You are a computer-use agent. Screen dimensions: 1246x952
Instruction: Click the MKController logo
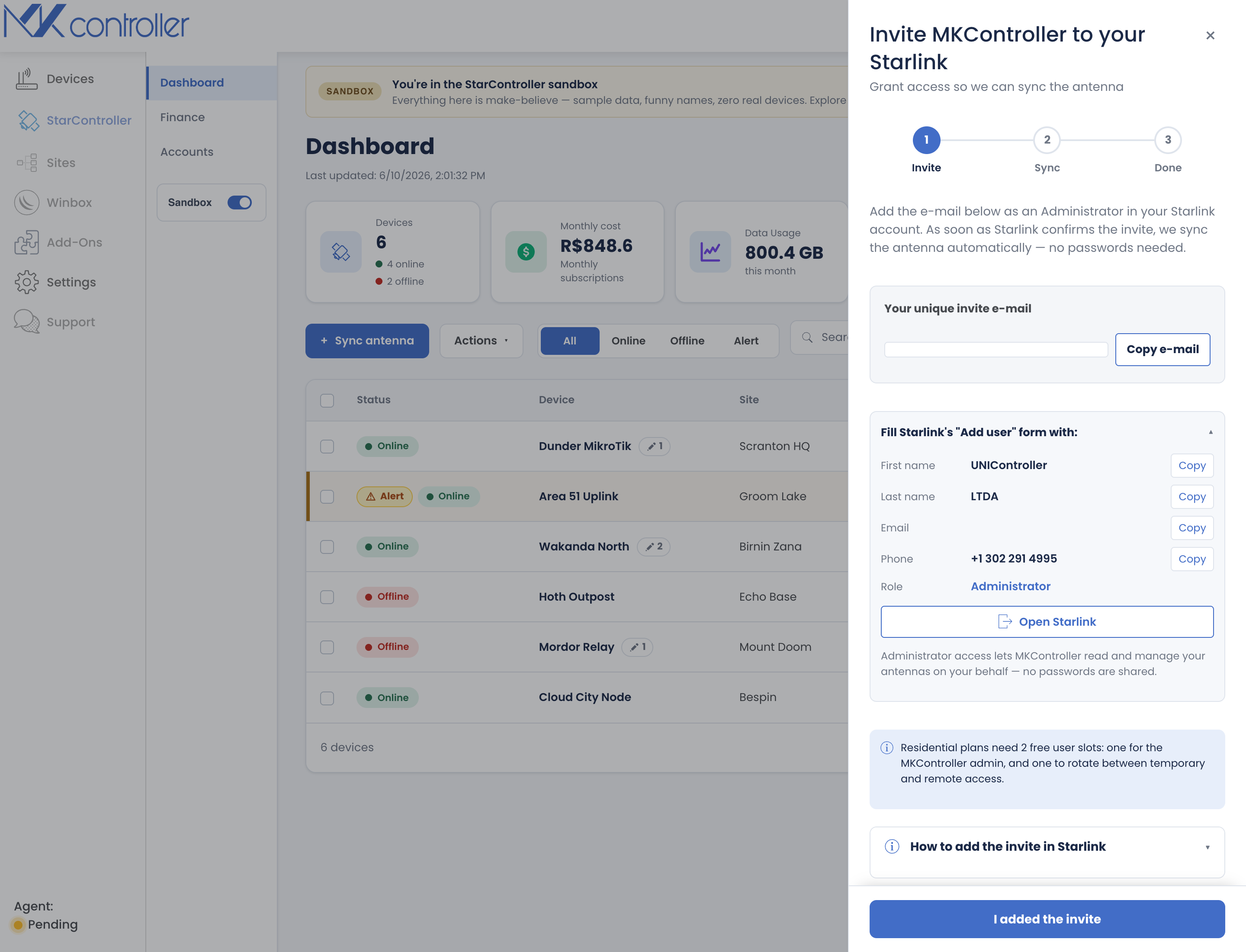point(96,22)
